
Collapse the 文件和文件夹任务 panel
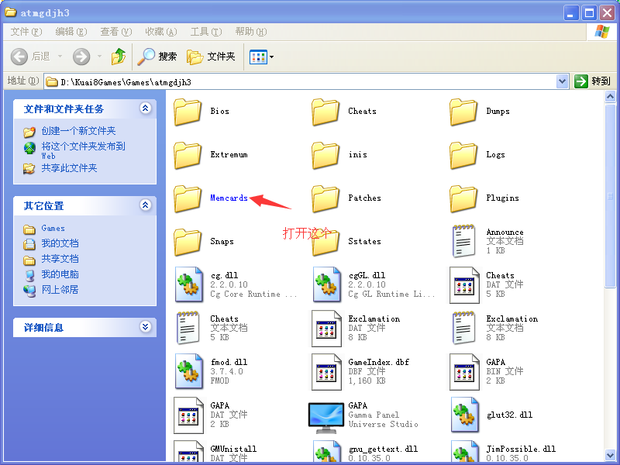pyautogui.click(x=146, y=108)
